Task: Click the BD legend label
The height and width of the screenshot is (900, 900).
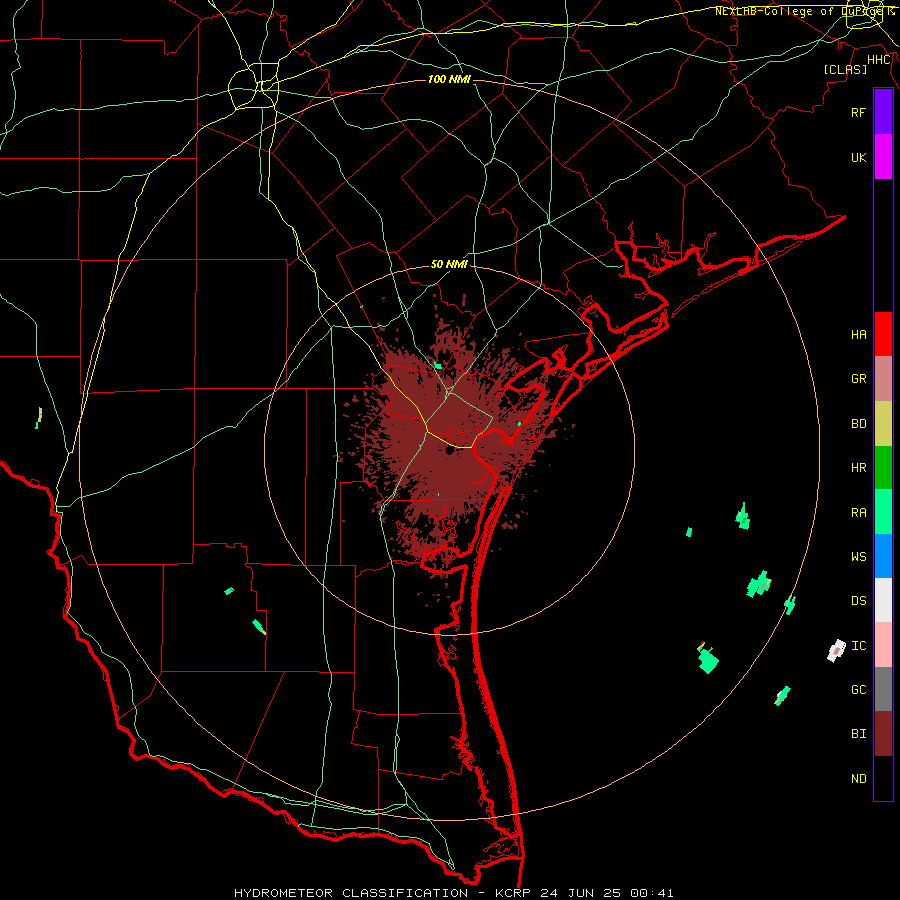Action: pos(858,424)
